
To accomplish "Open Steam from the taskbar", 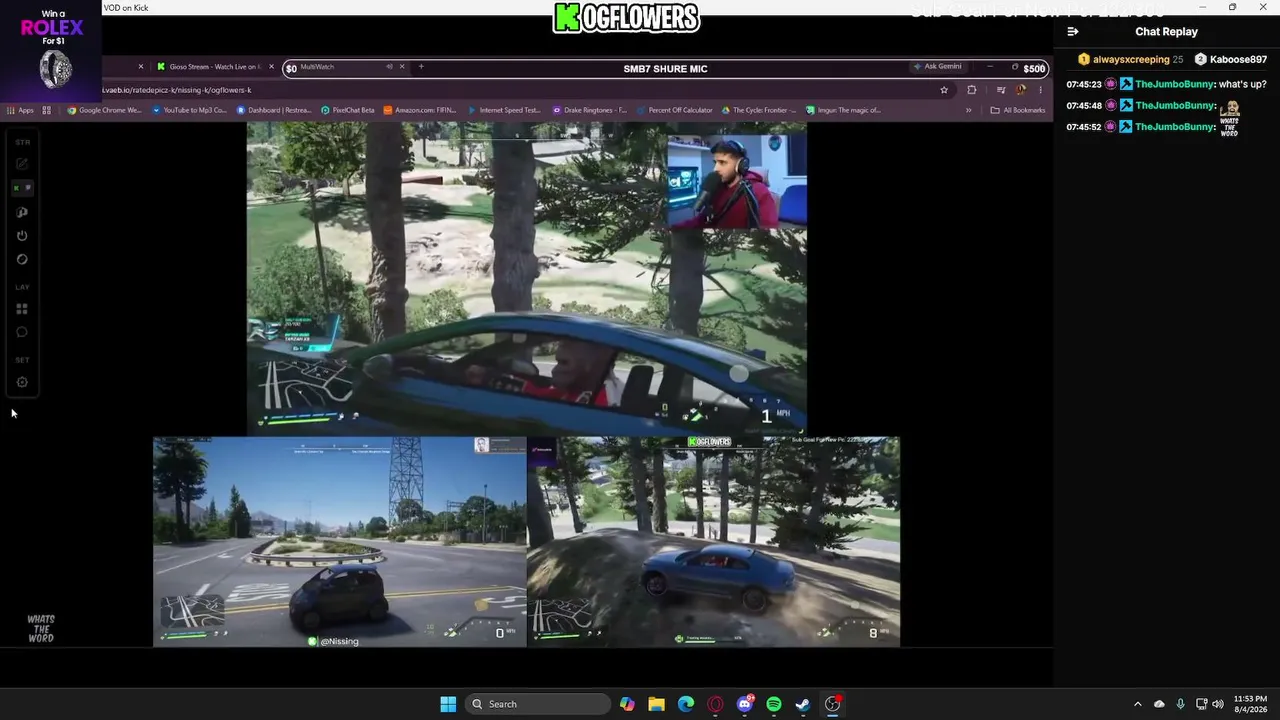I will pyautogui.click(x=803, y=704).
